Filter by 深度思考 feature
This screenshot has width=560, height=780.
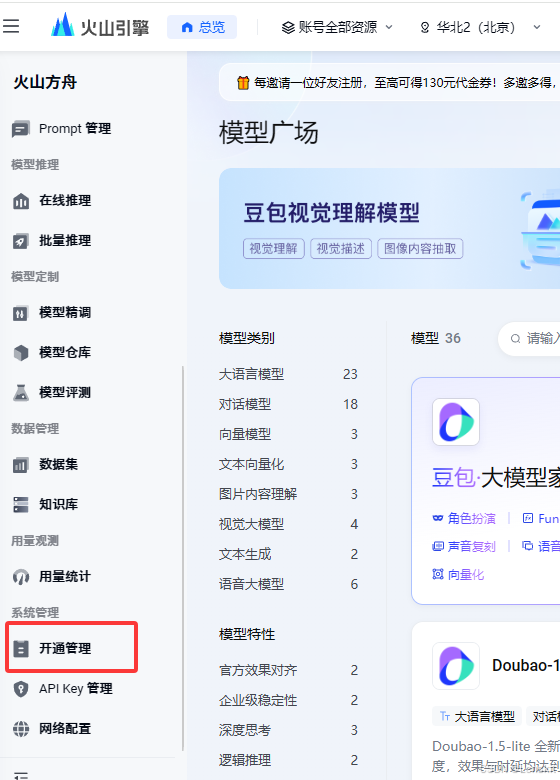[288, 730]
